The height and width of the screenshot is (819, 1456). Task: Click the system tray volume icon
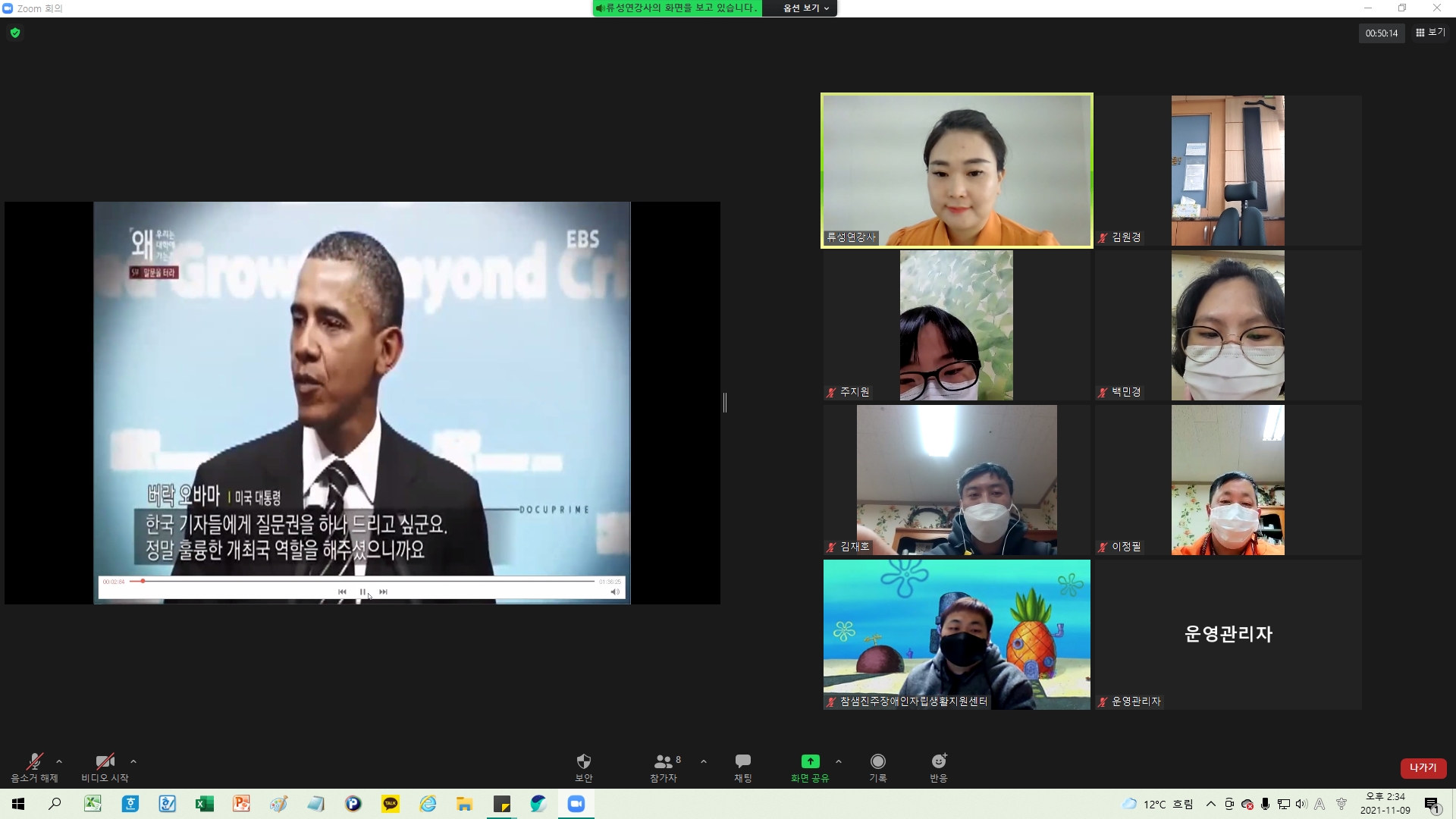(1301, 804)
